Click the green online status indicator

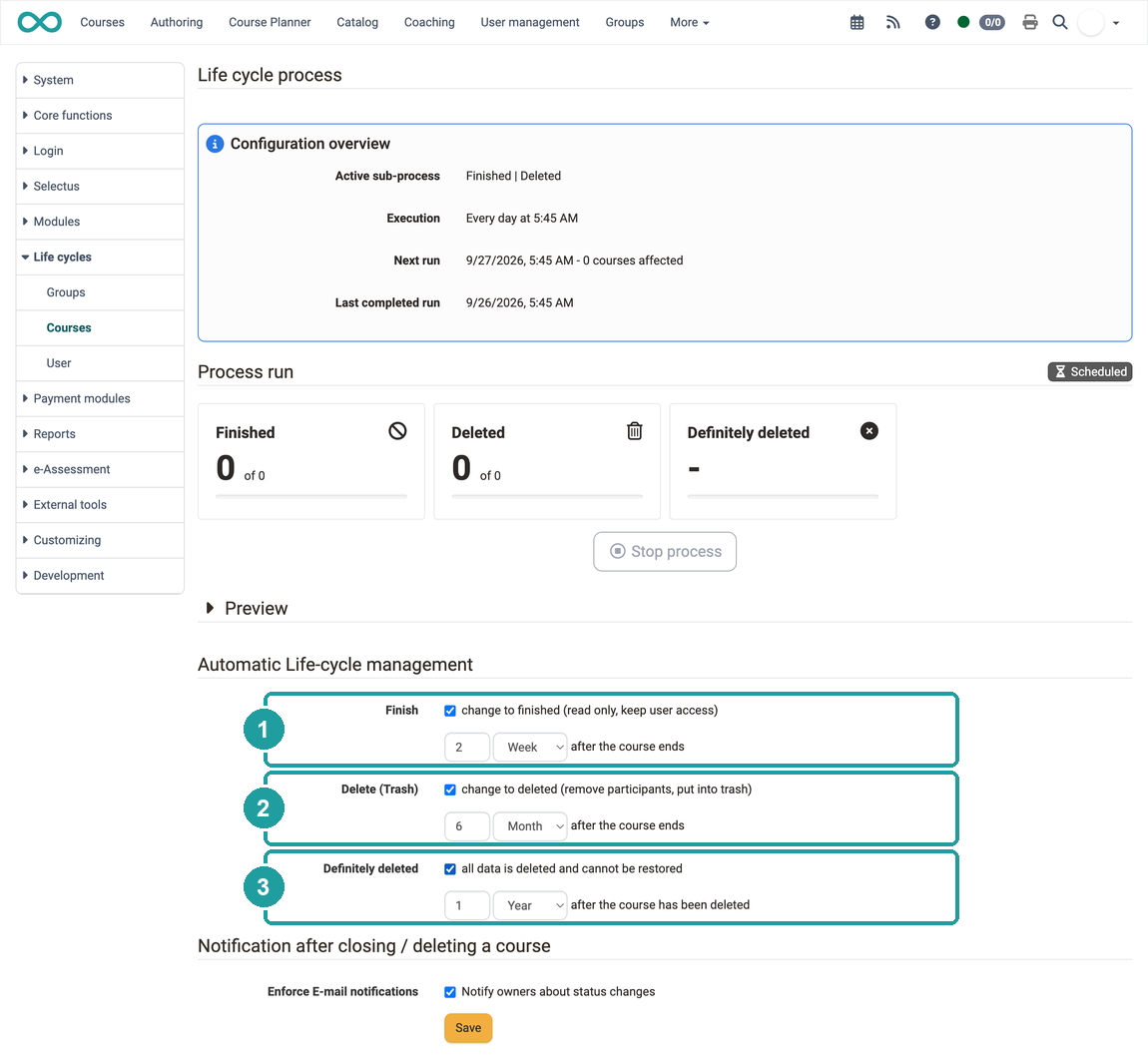[963, 22]
